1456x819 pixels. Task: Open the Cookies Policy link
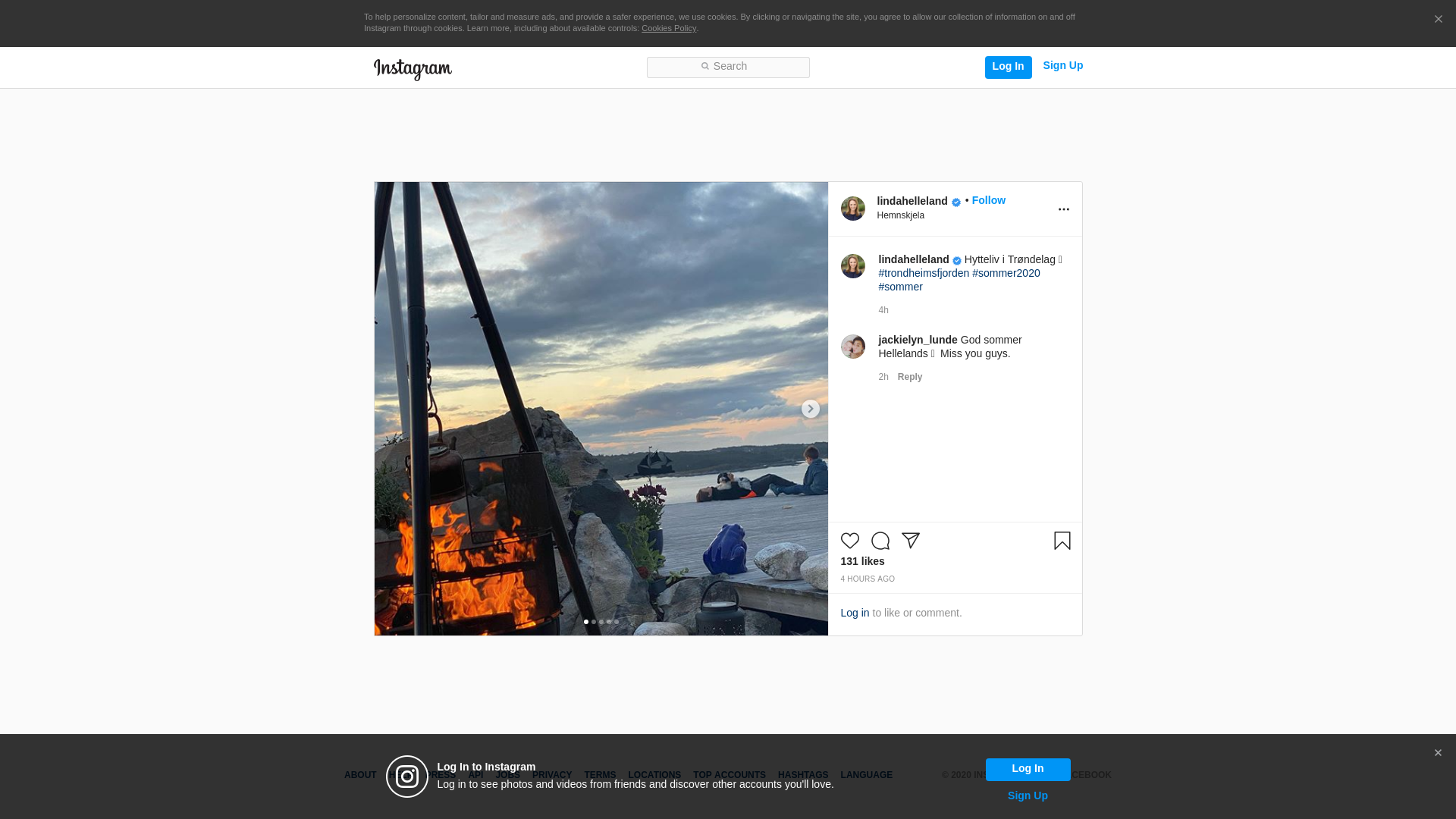pos(668,28)
